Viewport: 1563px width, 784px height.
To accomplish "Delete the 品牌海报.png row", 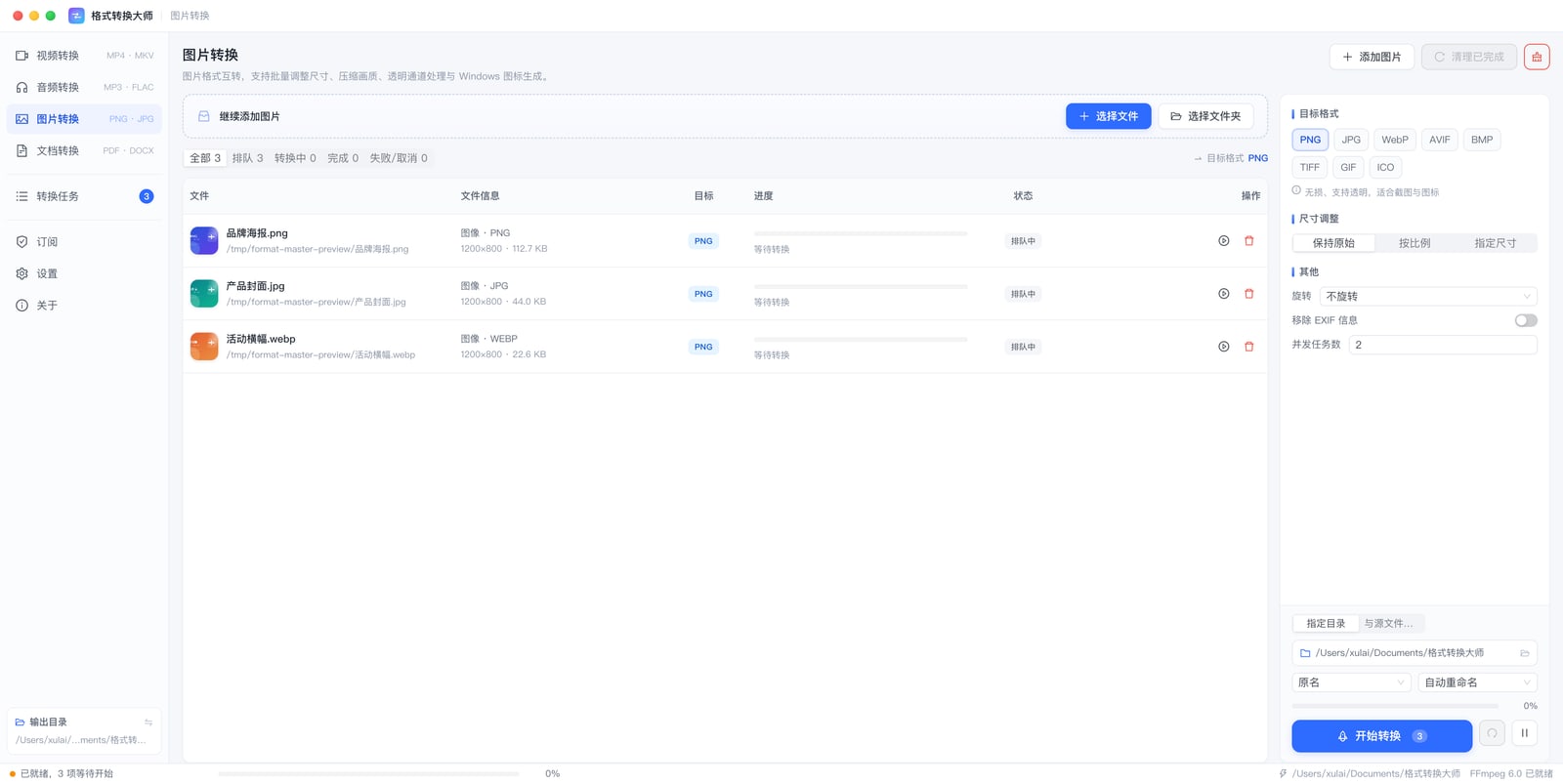I will (x=1249, y=241).
